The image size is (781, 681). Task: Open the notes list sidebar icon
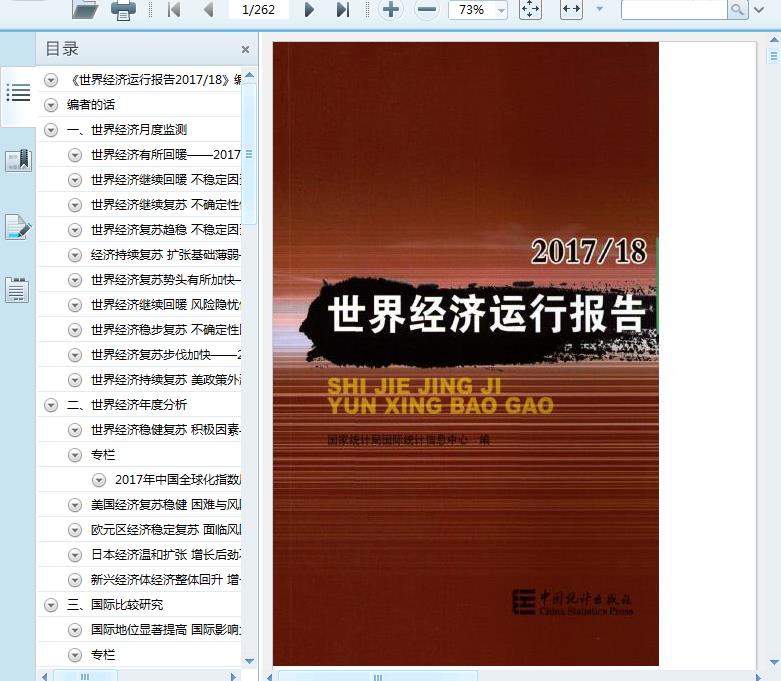point(17,290)
